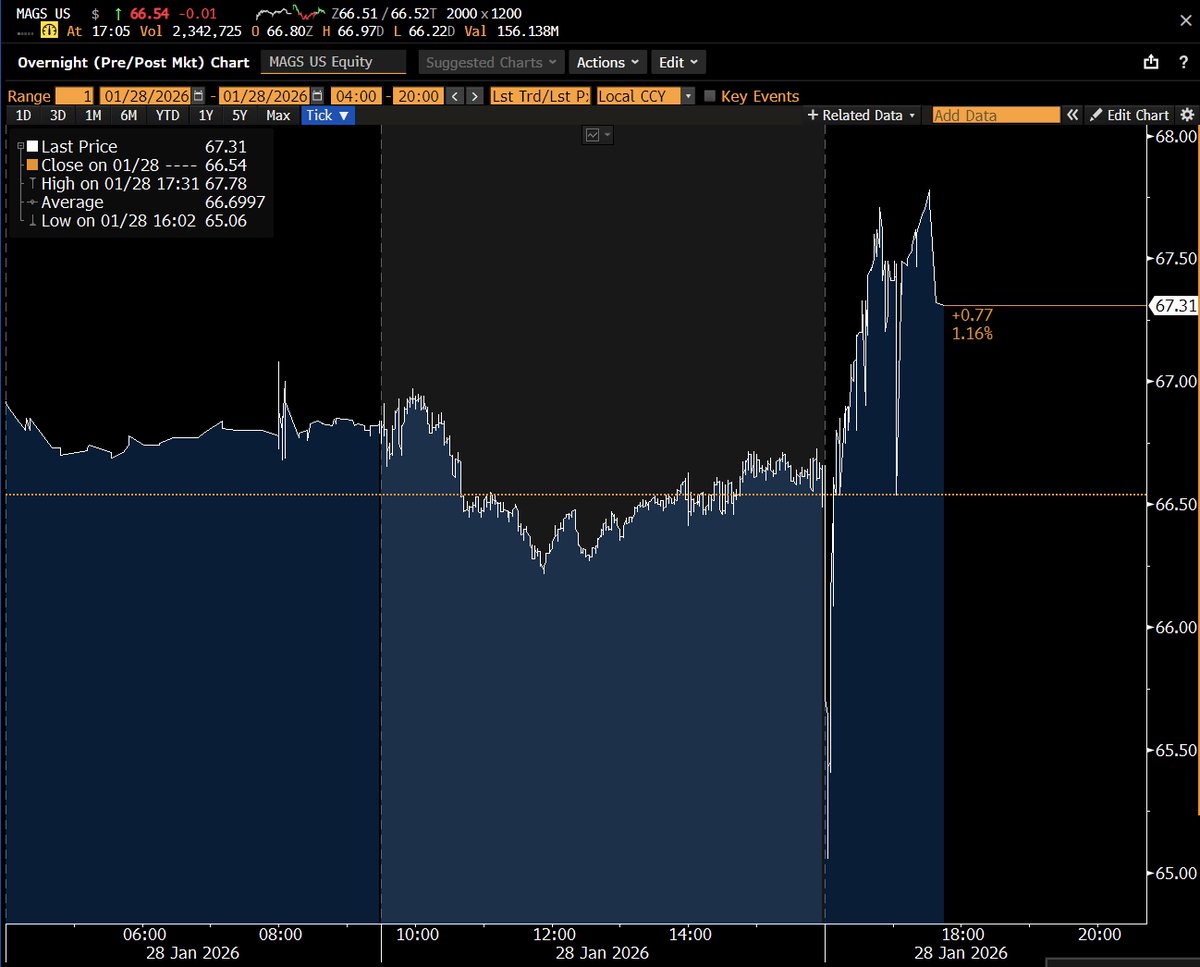Click the Range number field showing 1
Screen dimensions: 1200x967
(75, 96)
